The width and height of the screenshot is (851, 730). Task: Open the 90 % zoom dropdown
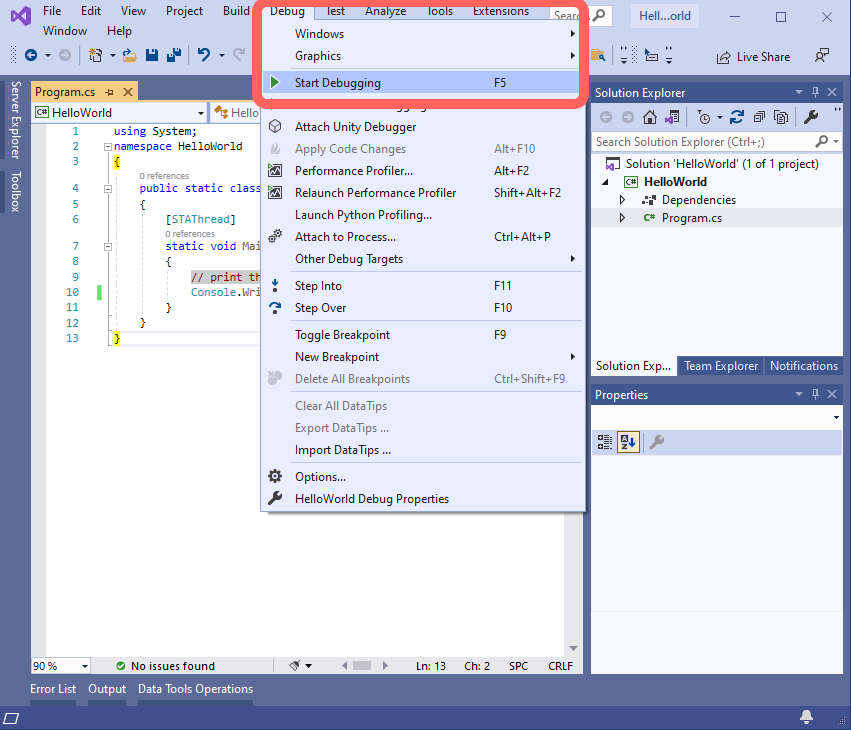85,666
